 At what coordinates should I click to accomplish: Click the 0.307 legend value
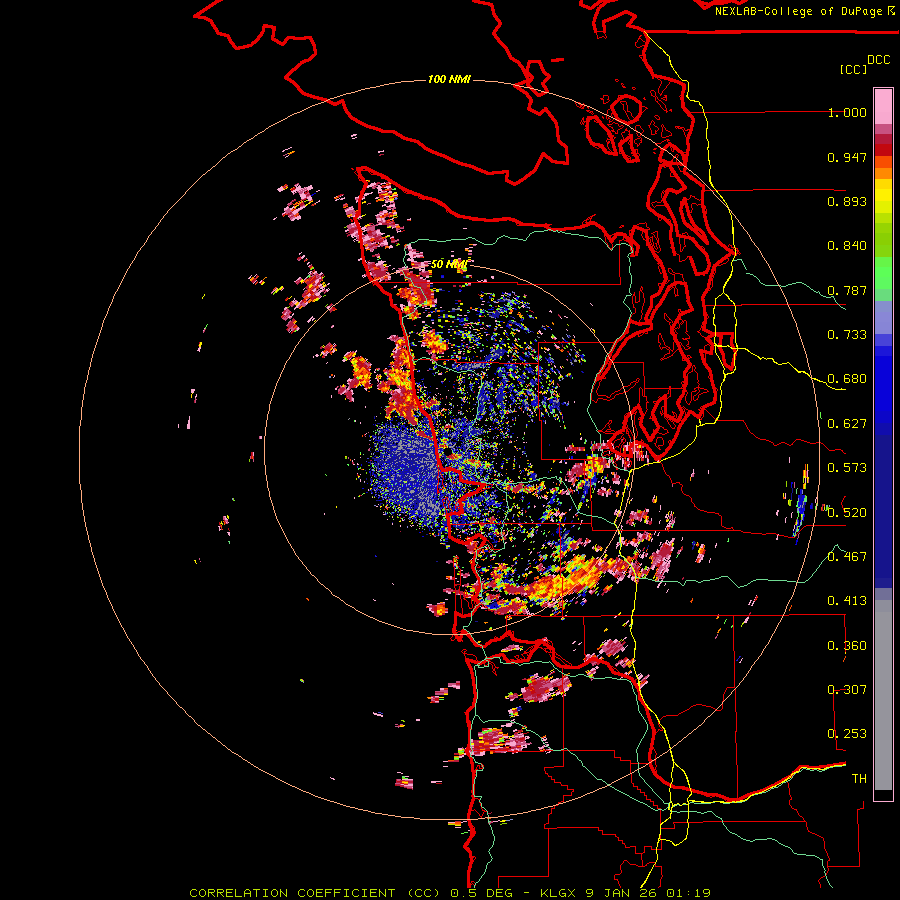point(847,689)
